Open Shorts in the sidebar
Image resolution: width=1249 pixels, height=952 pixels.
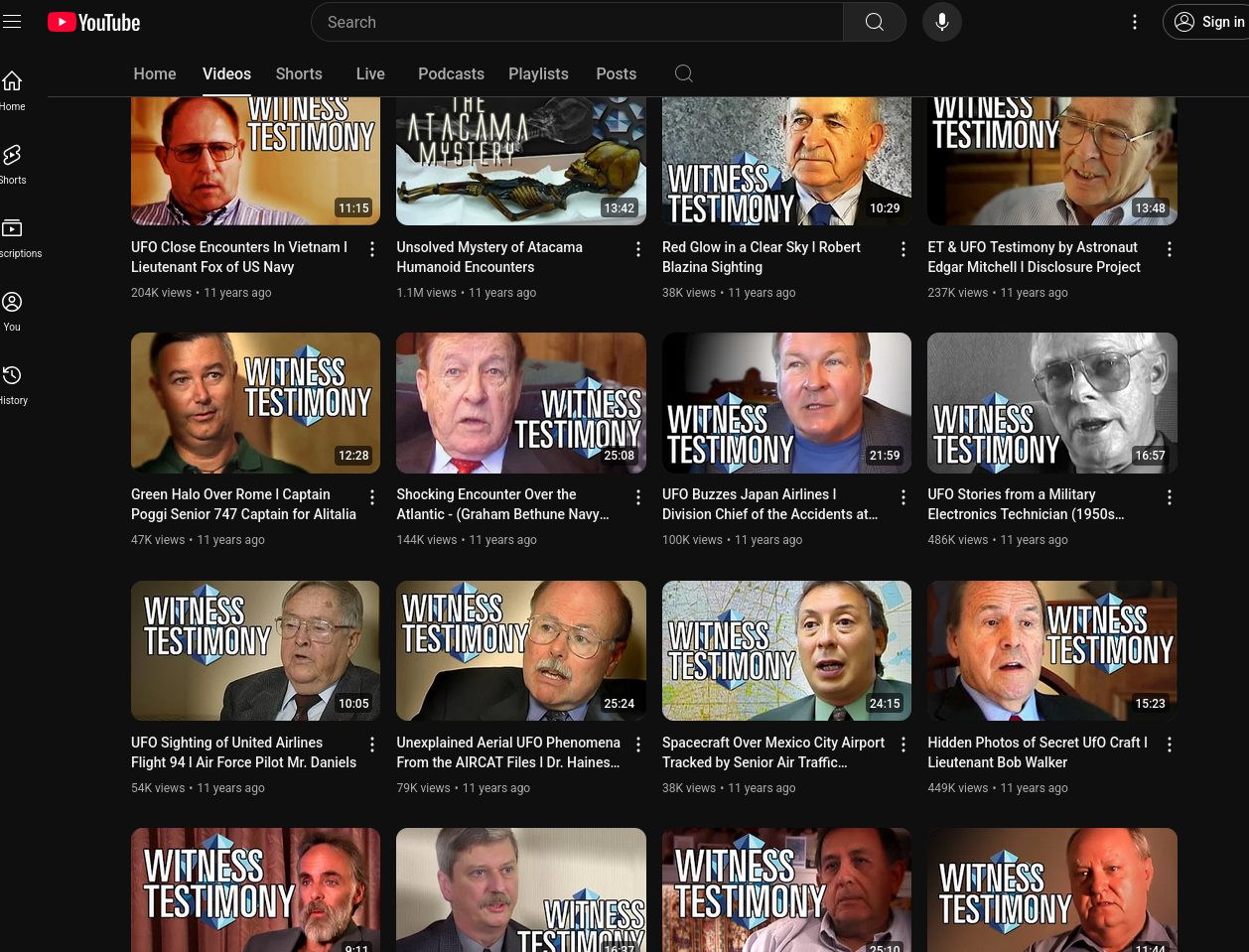tap(12, 164)
